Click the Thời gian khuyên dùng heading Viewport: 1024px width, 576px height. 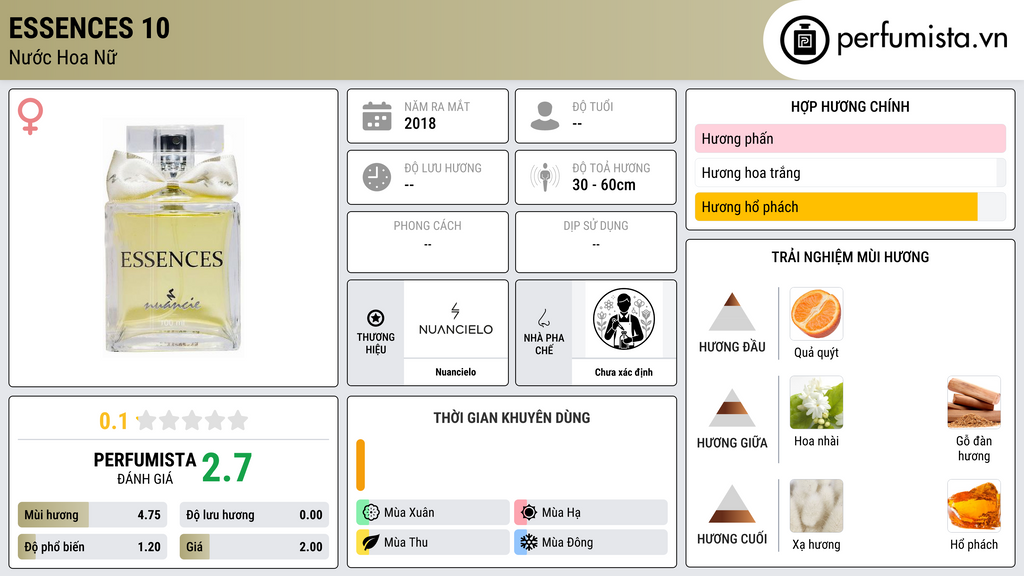[512, 418]
